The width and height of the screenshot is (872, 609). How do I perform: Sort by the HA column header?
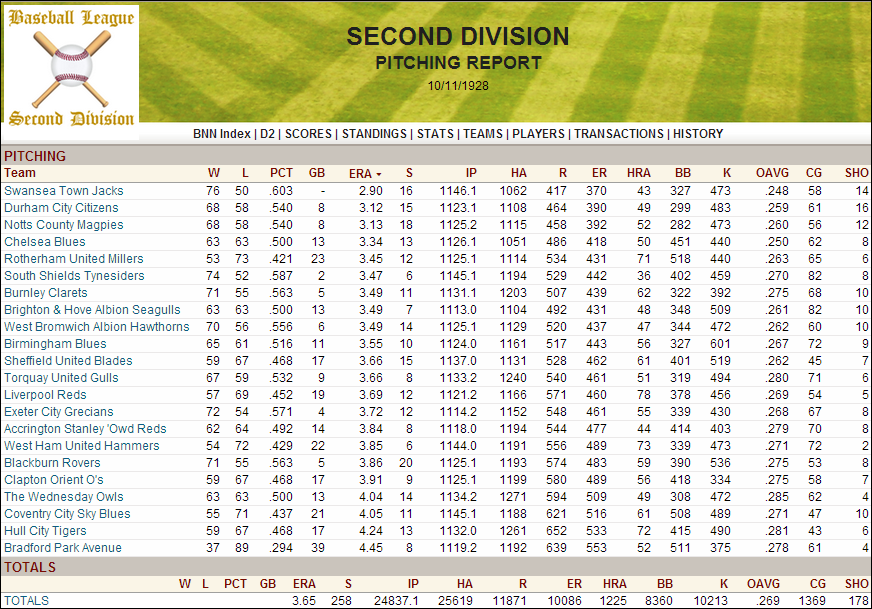tap(519, 173)
